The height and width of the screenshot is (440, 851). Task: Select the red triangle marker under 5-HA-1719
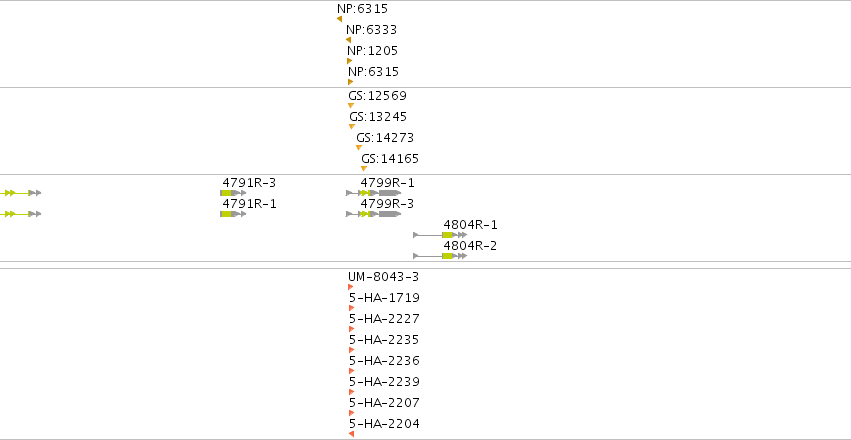[x=352, y=308]
